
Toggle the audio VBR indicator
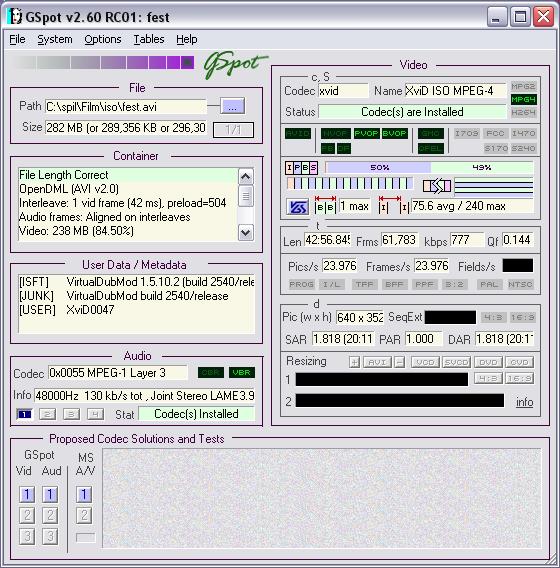click(x=242, y=372)
